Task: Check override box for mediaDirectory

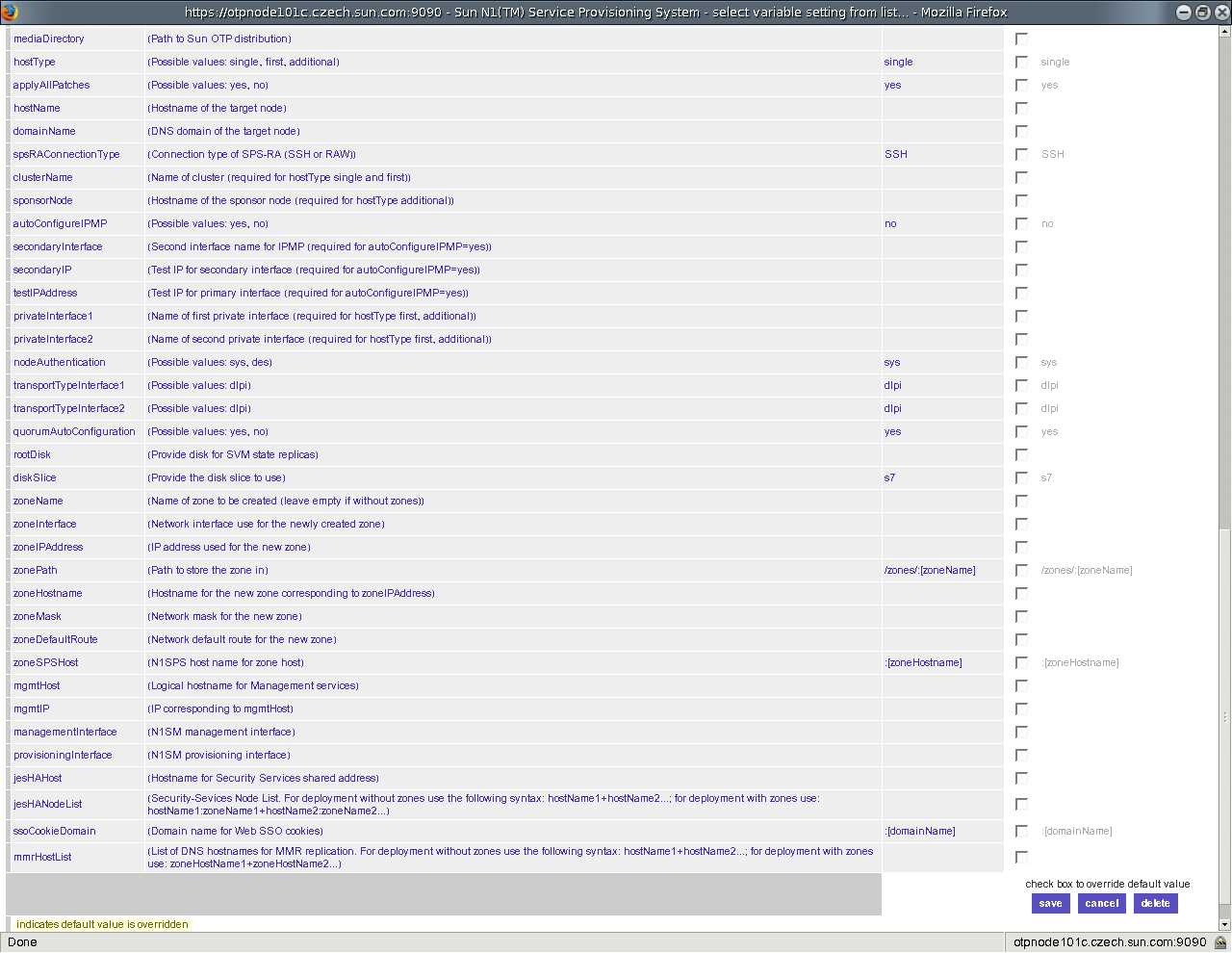Action: 1021,39
